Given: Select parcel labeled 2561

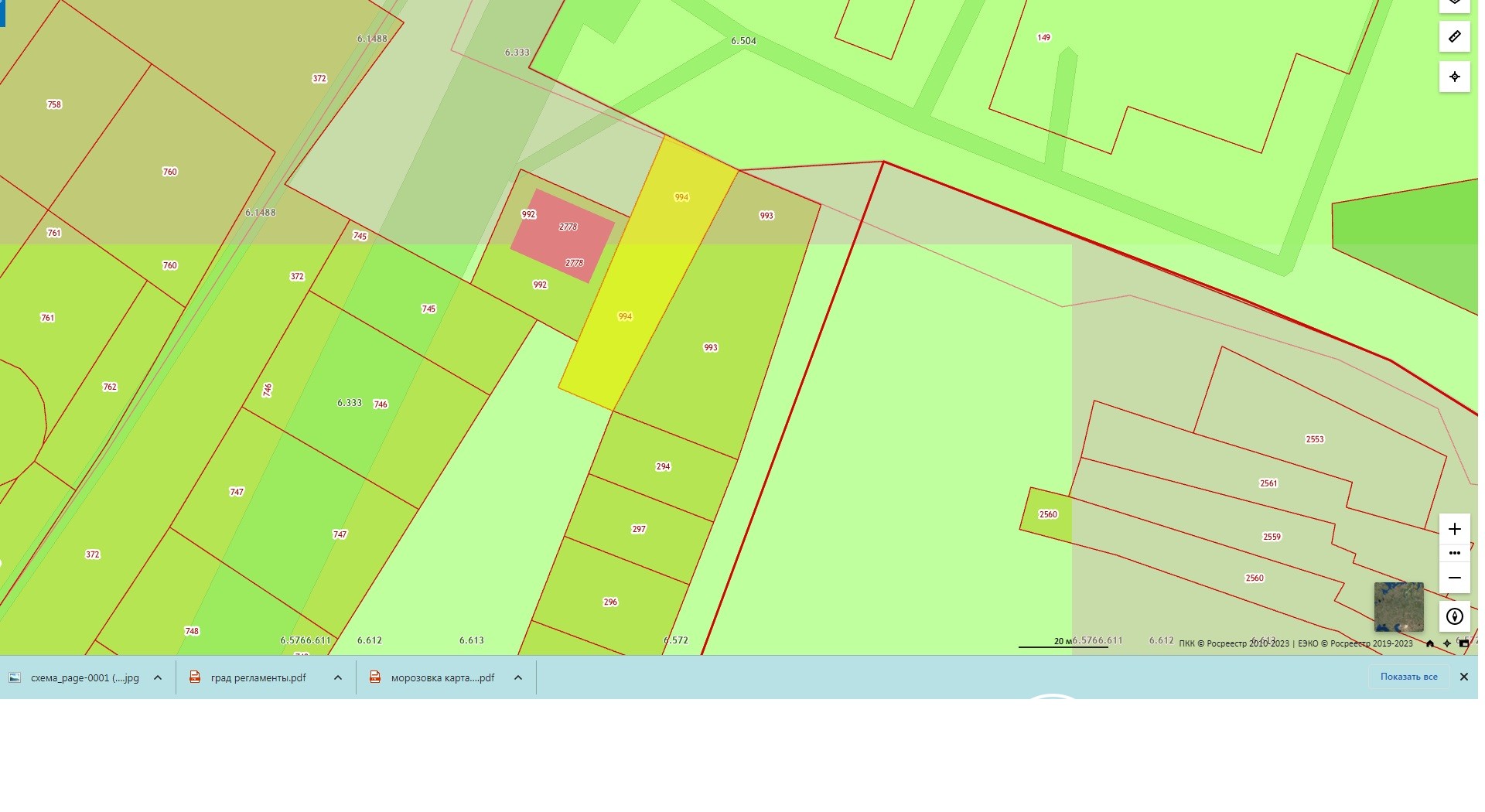Looking at the screenshot, I should point(1268,483).
